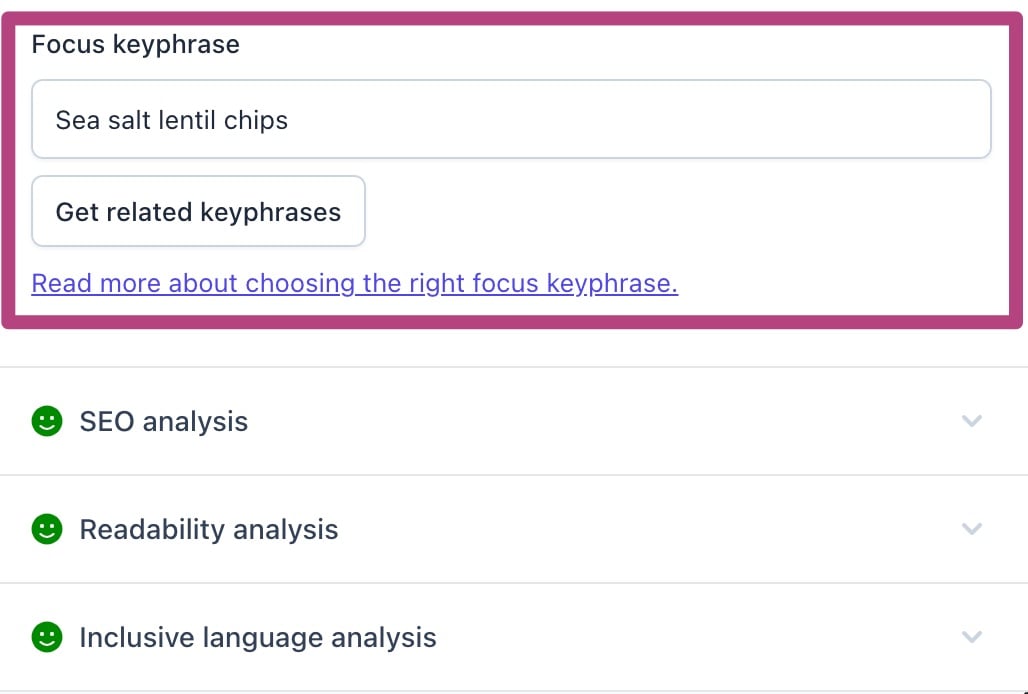The width and height of the screenshot is (1028, 694).
Task: Click the Inclusive language analysis smiley icon
Action: click(47, 637)
